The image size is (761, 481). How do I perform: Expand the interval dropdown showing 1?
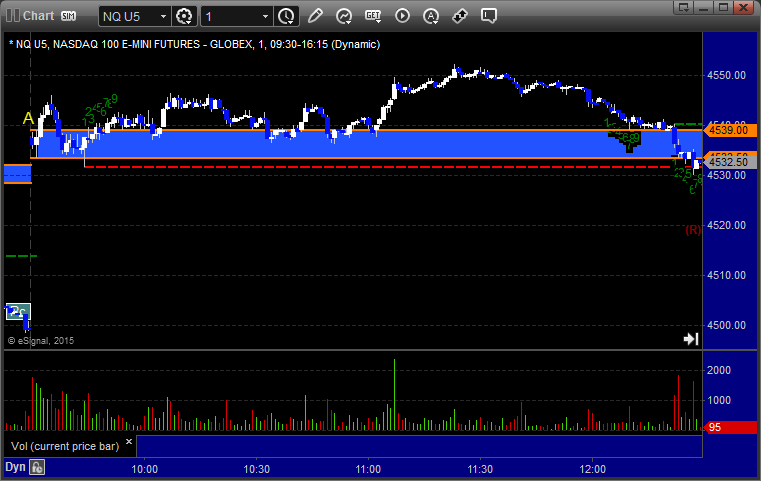click(x=265, y=17)
